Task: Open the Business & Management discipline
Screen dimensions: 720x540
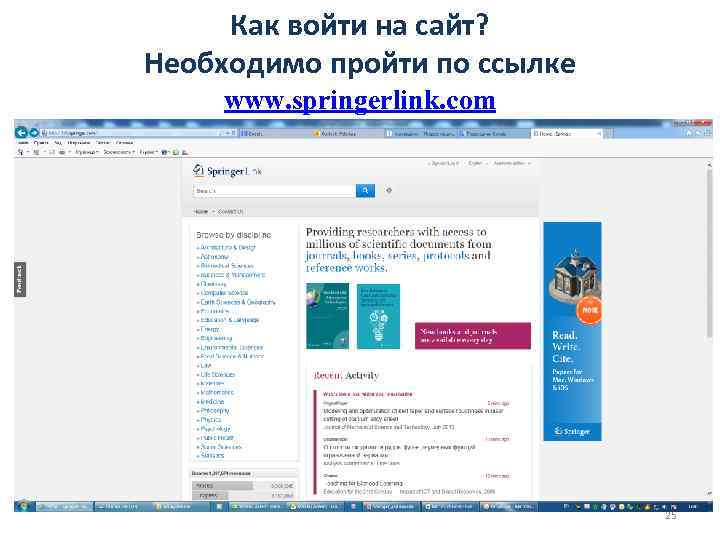Action: pos(232,275)
